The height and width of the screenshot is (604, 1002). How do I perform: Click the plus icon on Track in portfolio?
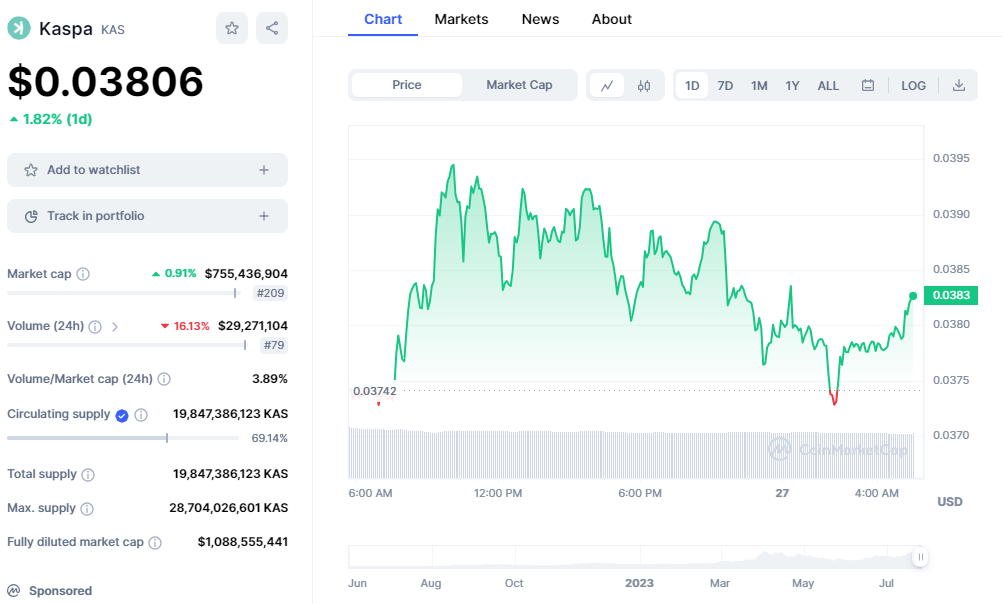tap(264, 216)
